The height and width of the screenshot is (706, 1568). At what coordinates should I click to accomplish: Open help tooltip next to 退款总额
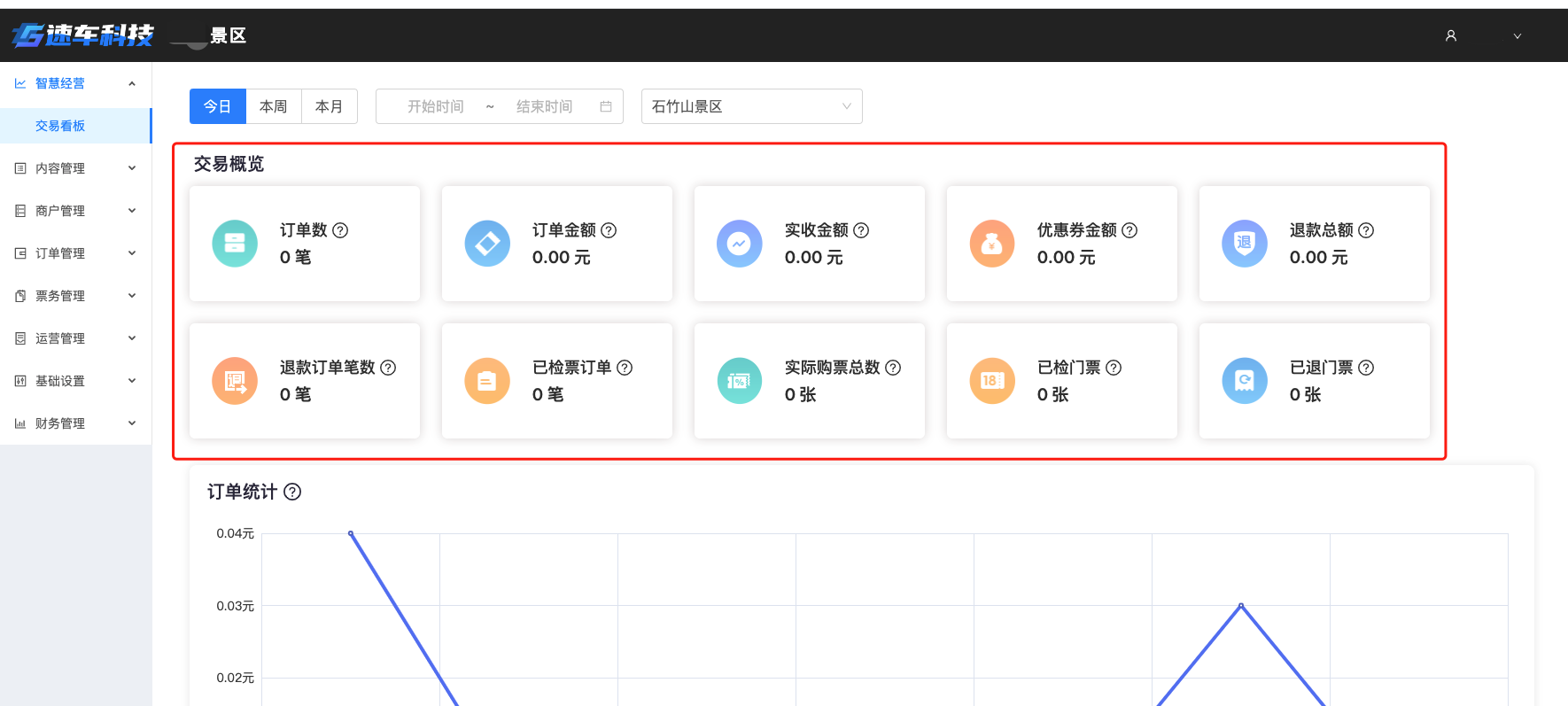(1366, 230)
